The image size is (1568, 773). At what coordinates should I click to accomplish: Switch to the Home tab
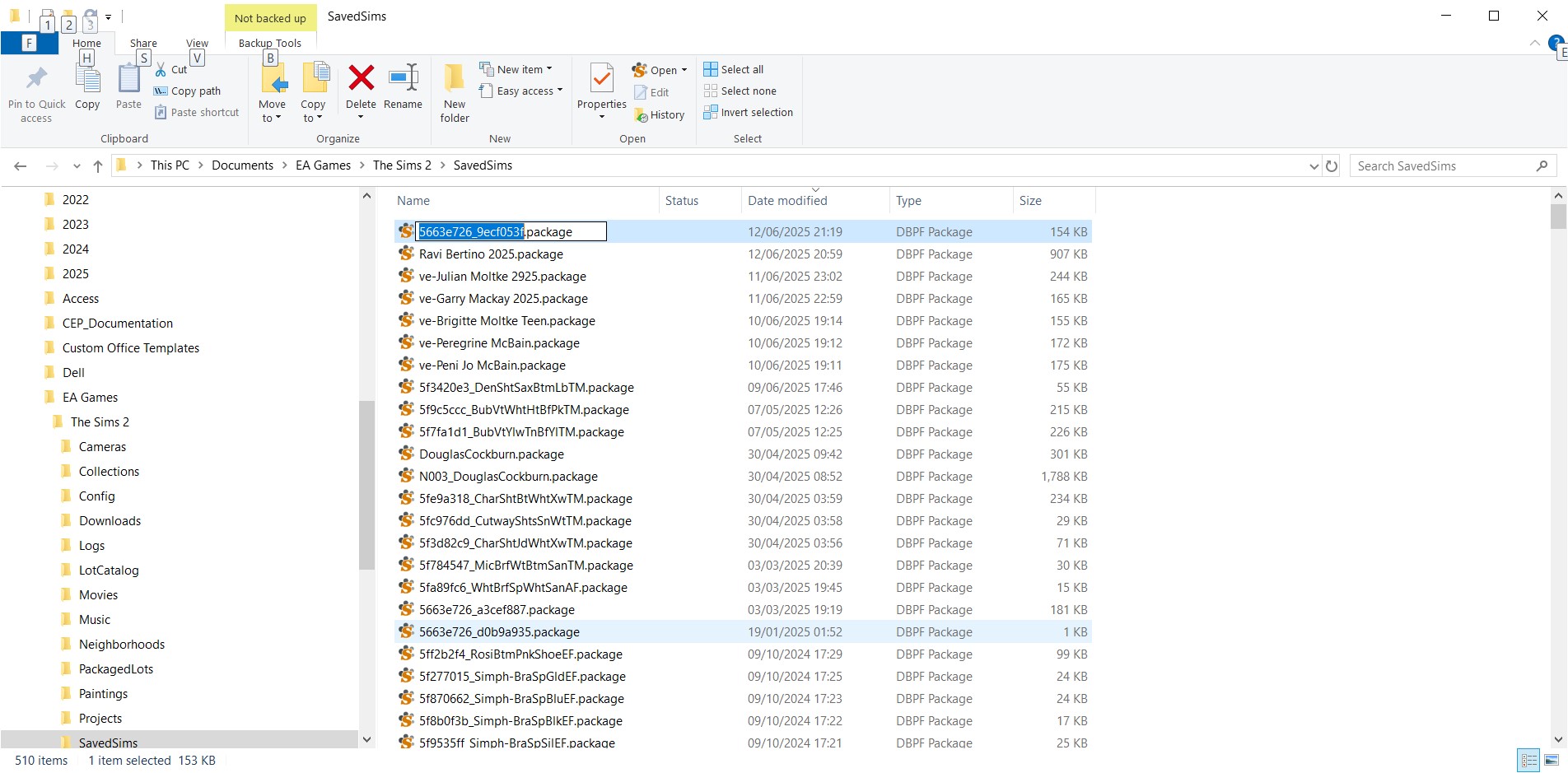(86, 44)
